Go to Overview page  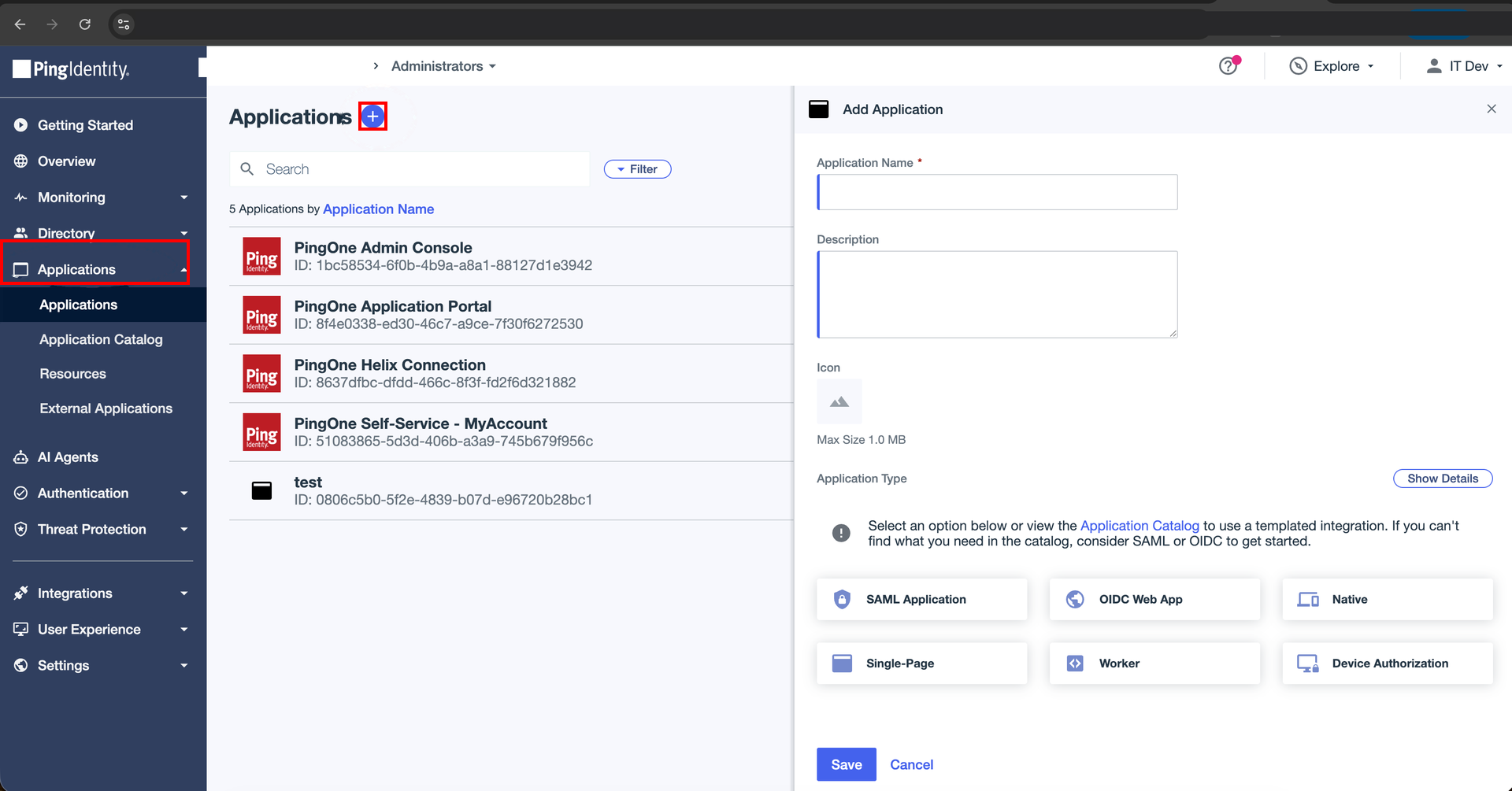point(67,161)
